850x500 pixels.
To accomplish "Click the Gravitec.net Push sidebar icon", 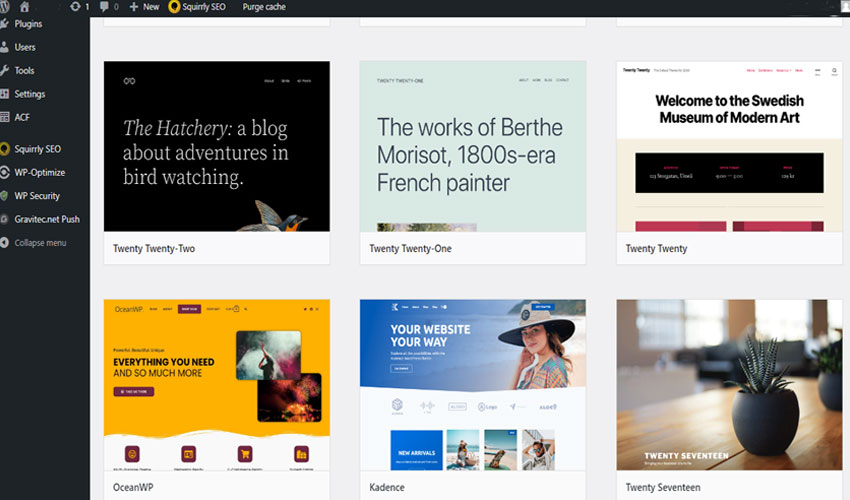I will point(4,219).
